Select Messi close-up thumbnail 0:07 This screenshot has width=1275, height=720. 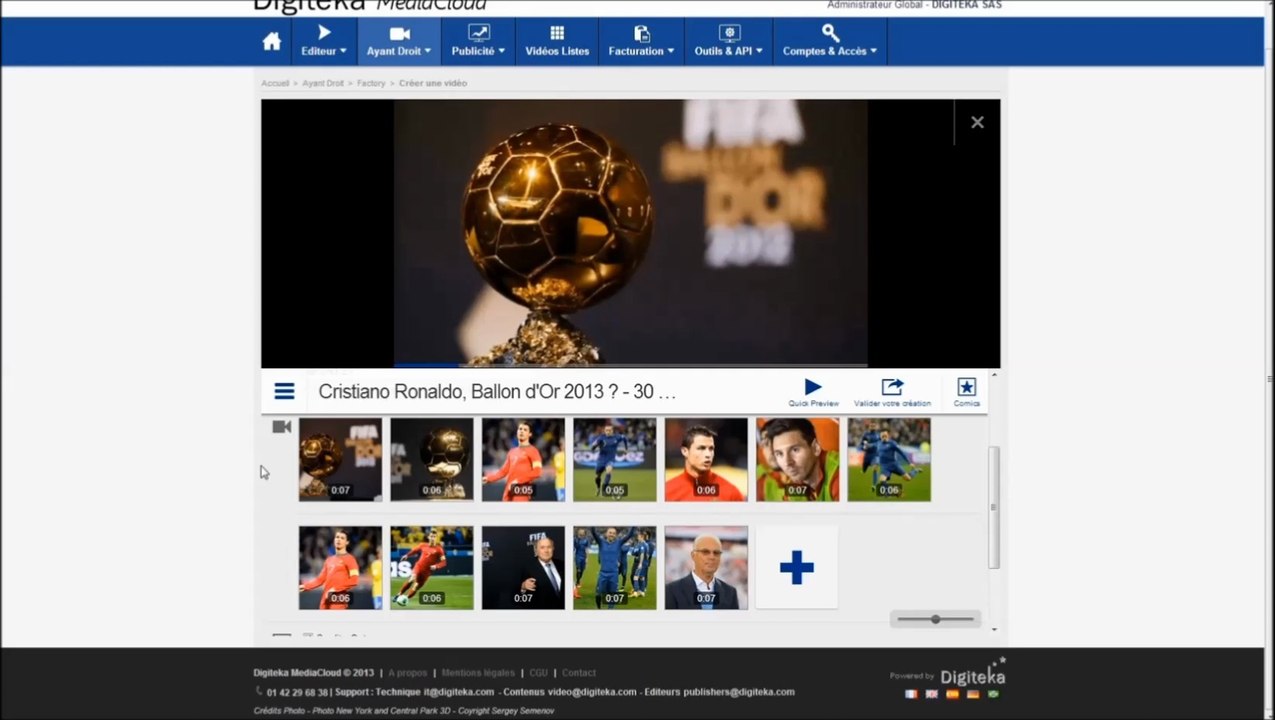798,460
